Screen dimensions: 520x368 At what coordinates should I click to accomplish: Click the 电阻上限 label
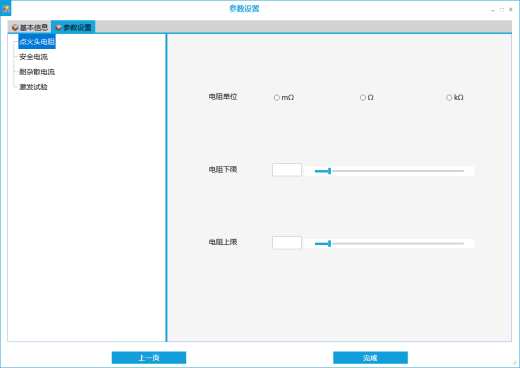[x=223, y=242]
